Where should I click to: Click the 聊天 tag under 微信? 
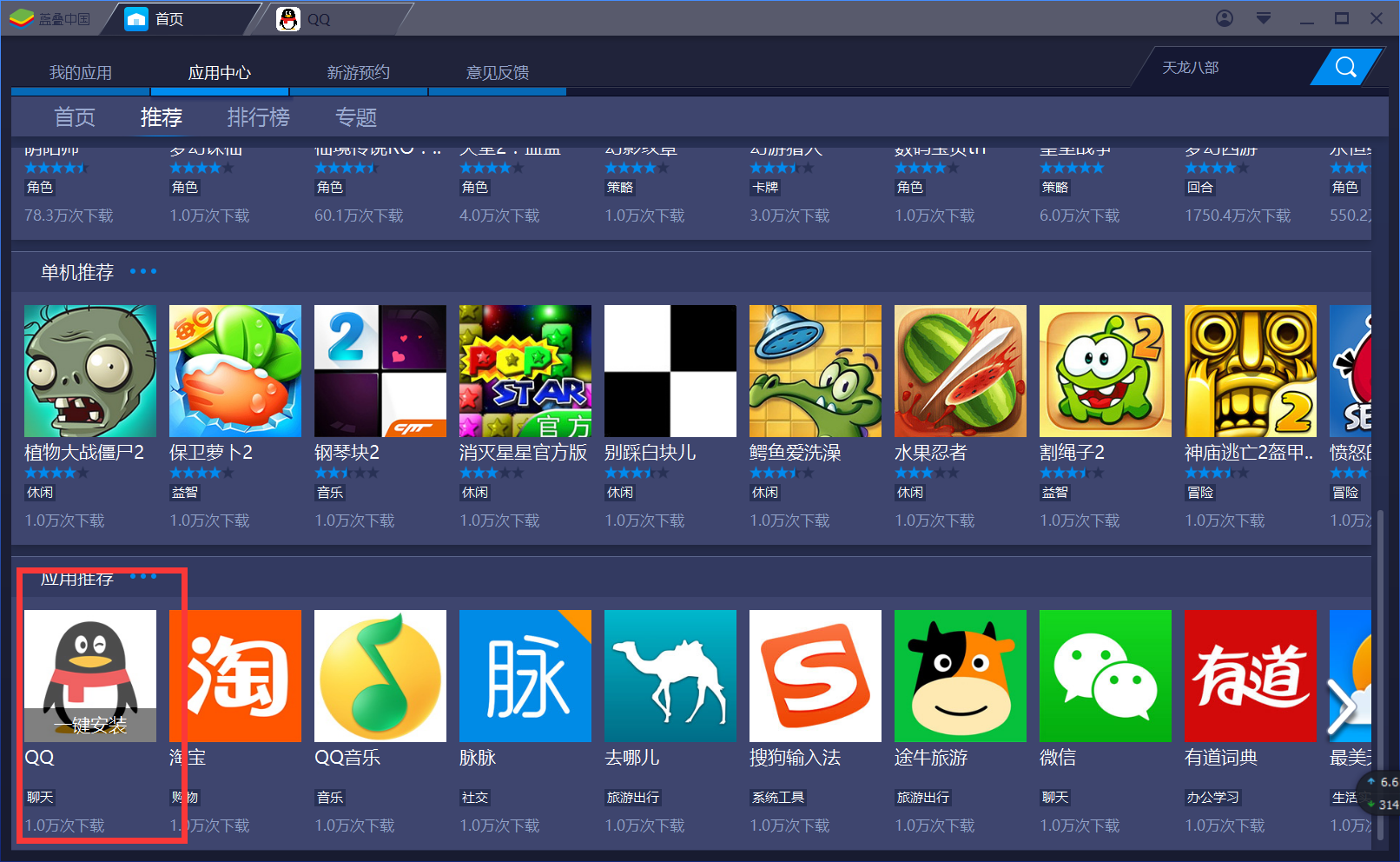[1055, 798]
